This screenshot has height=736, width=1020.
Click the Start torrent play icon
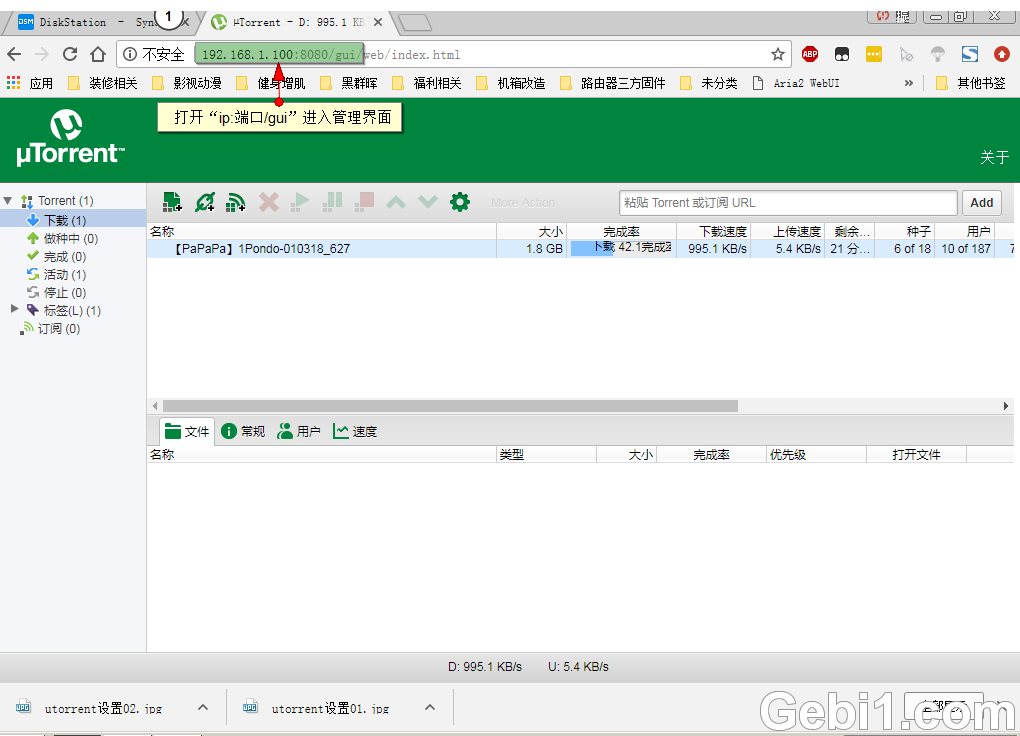(300, 201)
